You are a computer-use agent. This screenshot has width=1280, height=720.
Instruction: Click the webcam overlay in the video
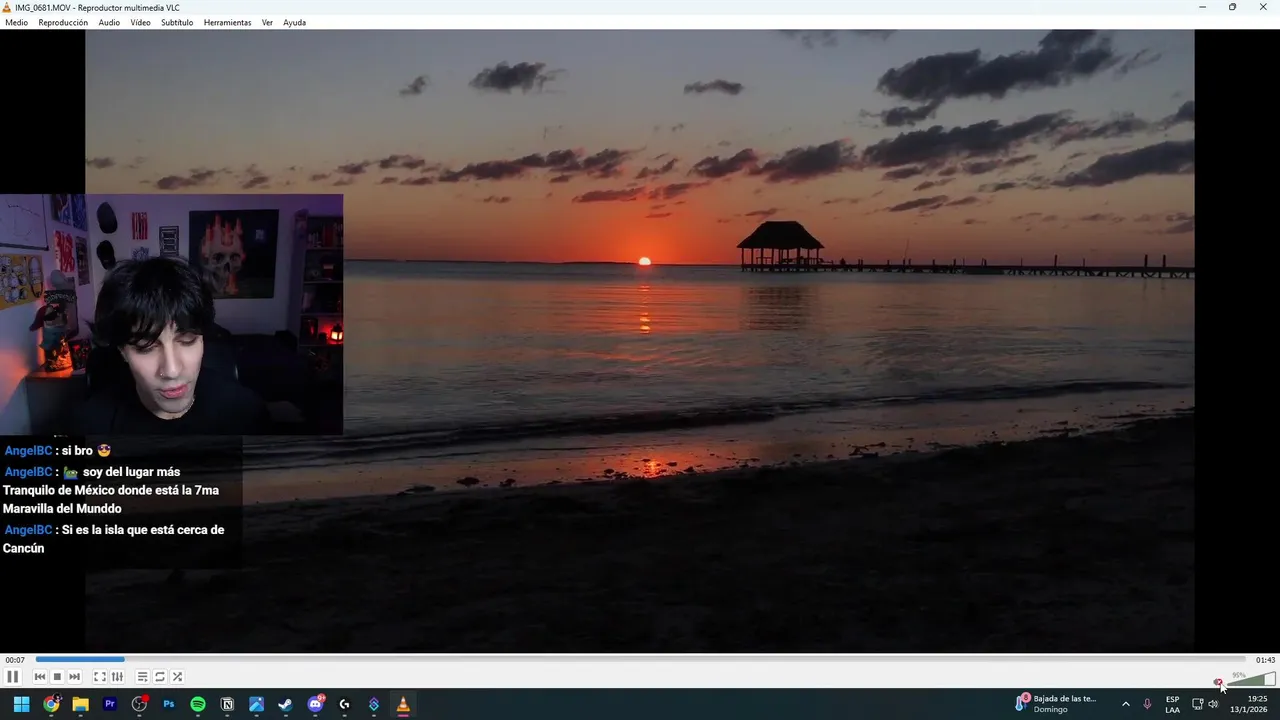[x=171, y=314]
